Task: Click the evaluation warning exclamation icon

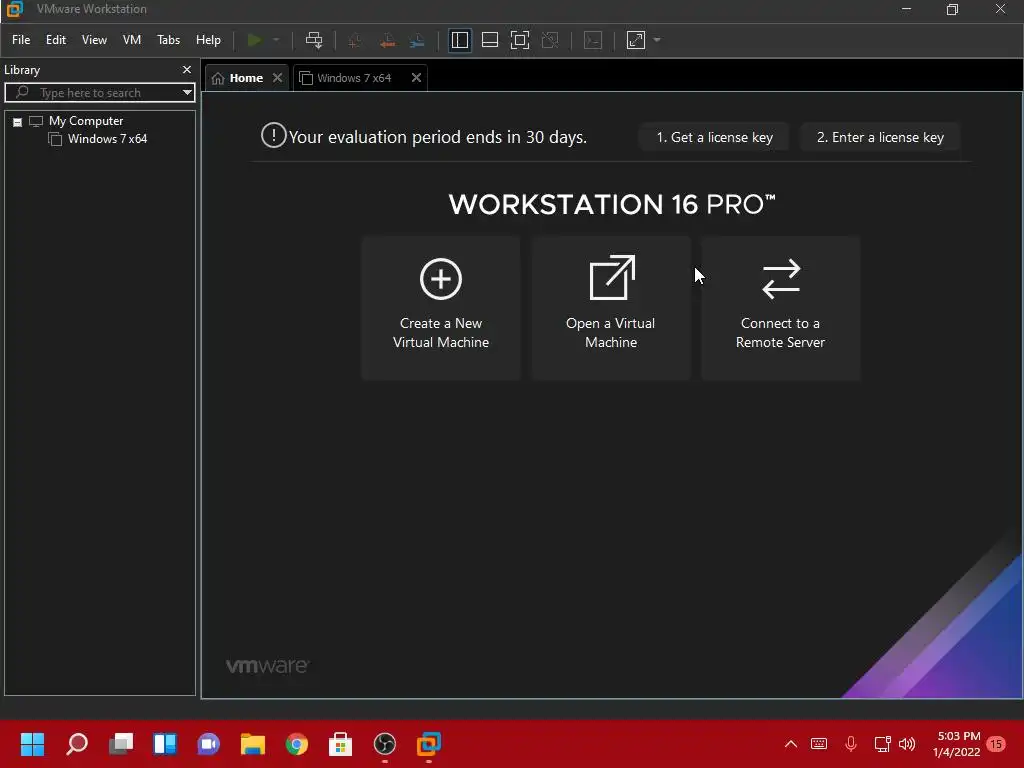Action: (274, 136)
